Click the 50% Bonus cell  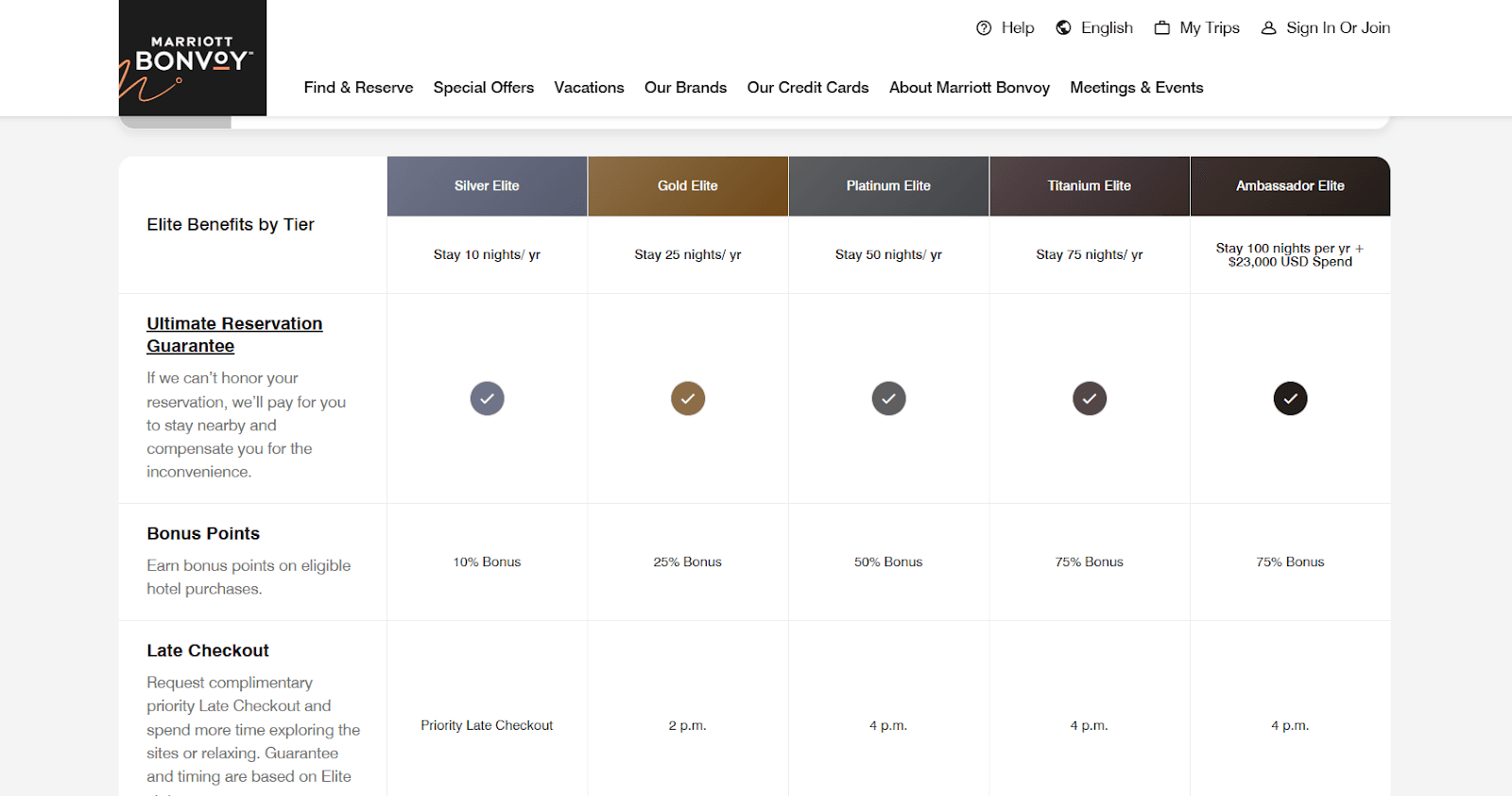pos(889,562)
